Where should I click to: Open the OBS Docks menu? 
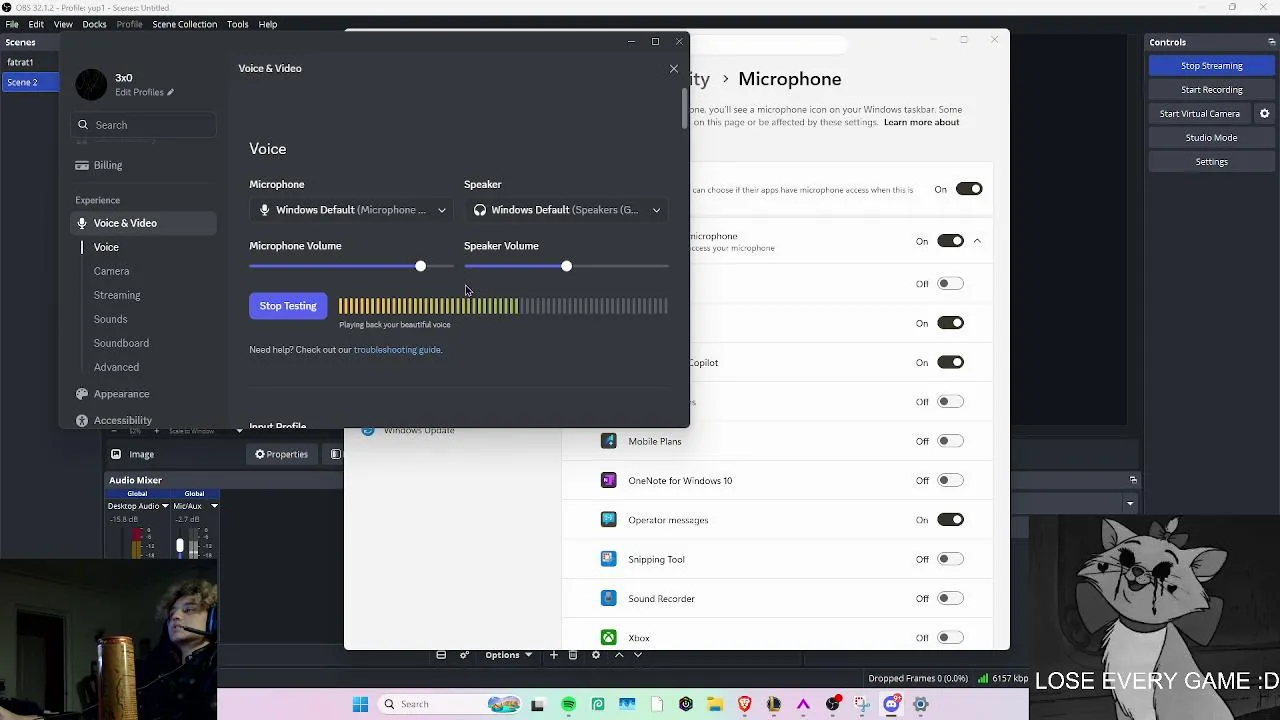tap(94, 24)
